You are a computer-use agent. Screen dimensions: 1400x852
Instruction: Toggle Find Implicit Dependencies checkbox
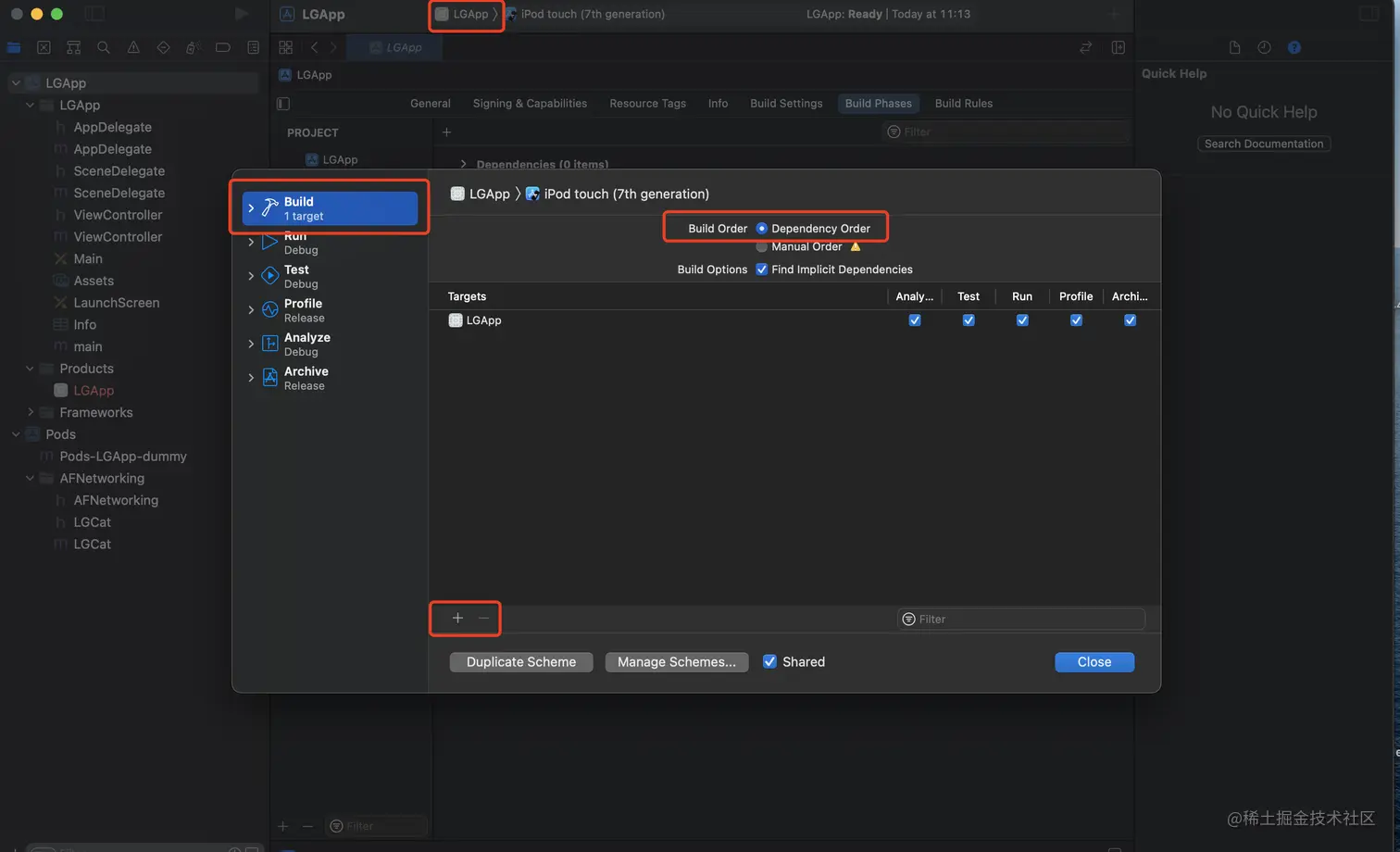(762, 269)
